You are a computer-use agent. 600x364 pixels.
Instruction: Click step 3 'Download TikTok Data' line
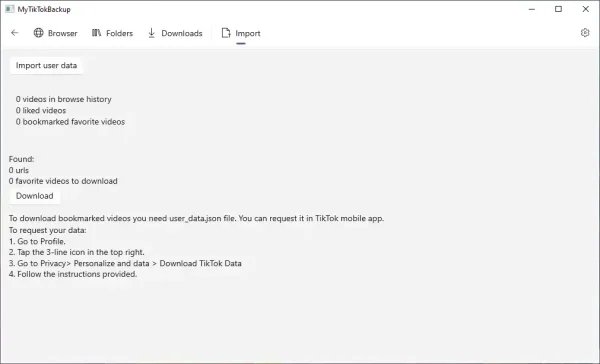[125, 263]
